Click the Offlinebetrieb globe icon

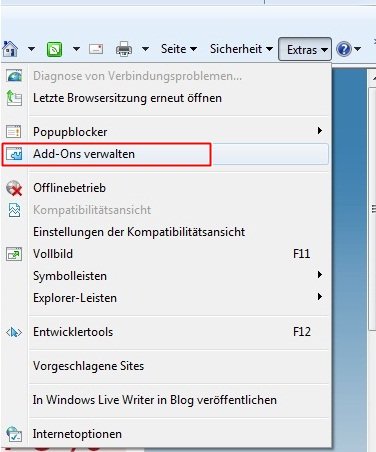(14, 188)
